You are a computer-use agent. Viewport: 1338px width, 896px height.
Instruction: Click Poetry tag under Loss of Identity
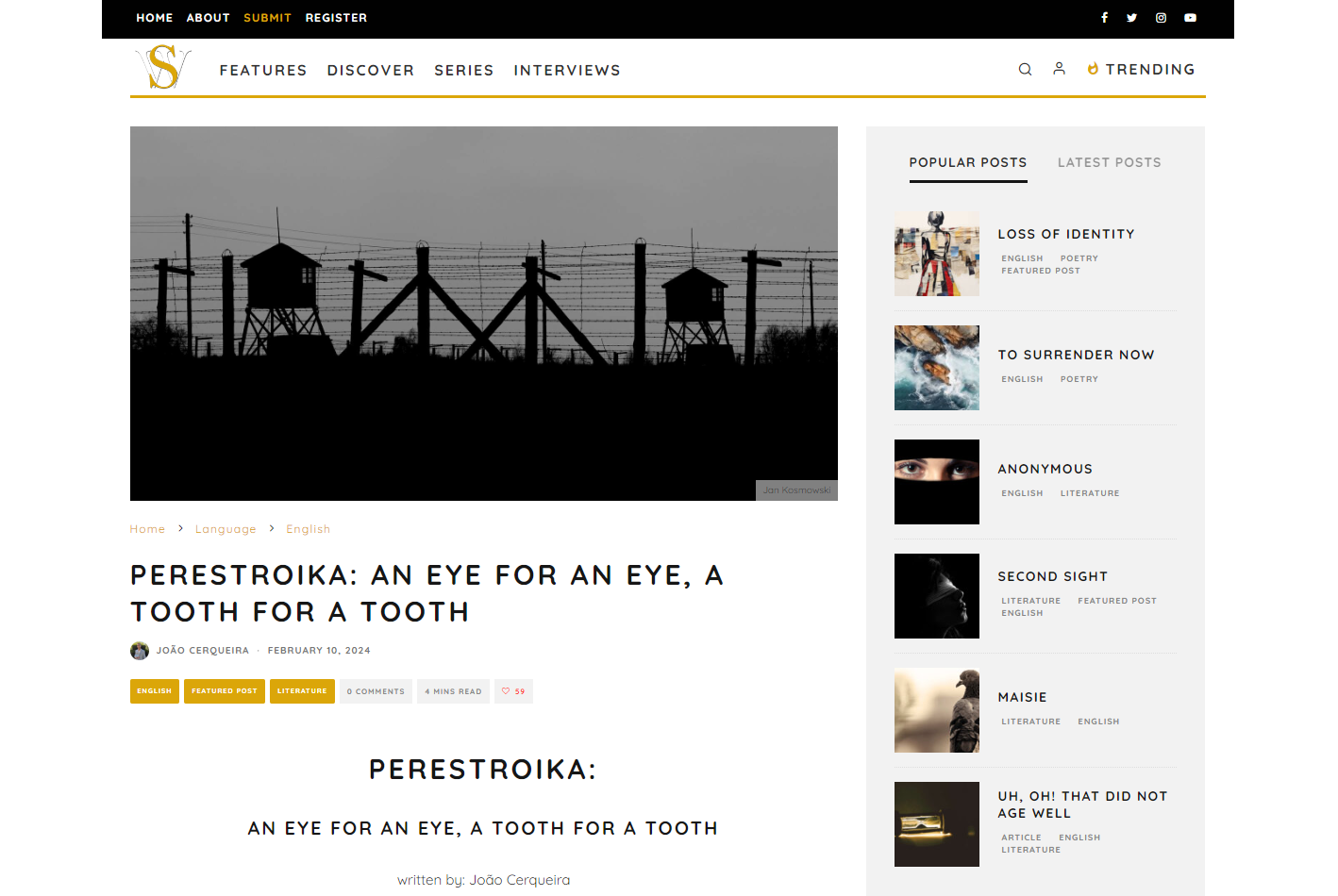coord(1079,258)
